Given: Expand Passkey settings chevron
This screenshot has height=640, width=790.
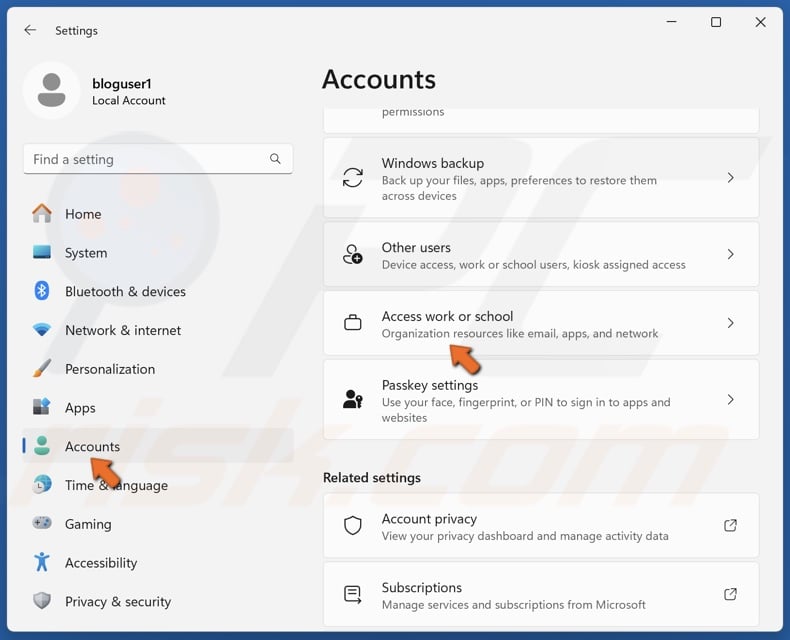Looking at the screenshot, I should pos(731,400).
